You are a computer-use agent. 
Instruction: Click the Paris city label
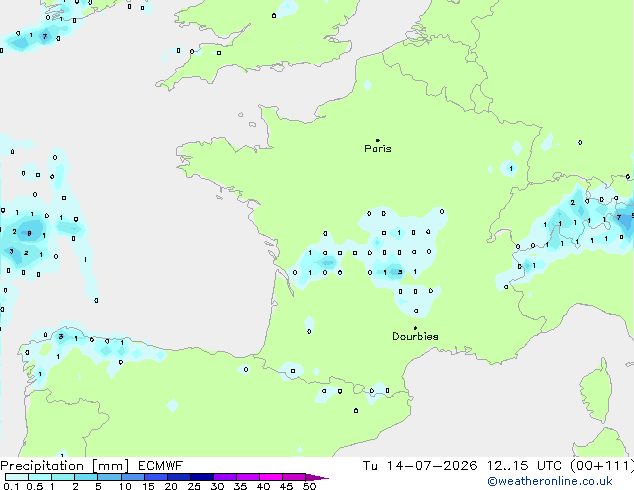point(378,149)
